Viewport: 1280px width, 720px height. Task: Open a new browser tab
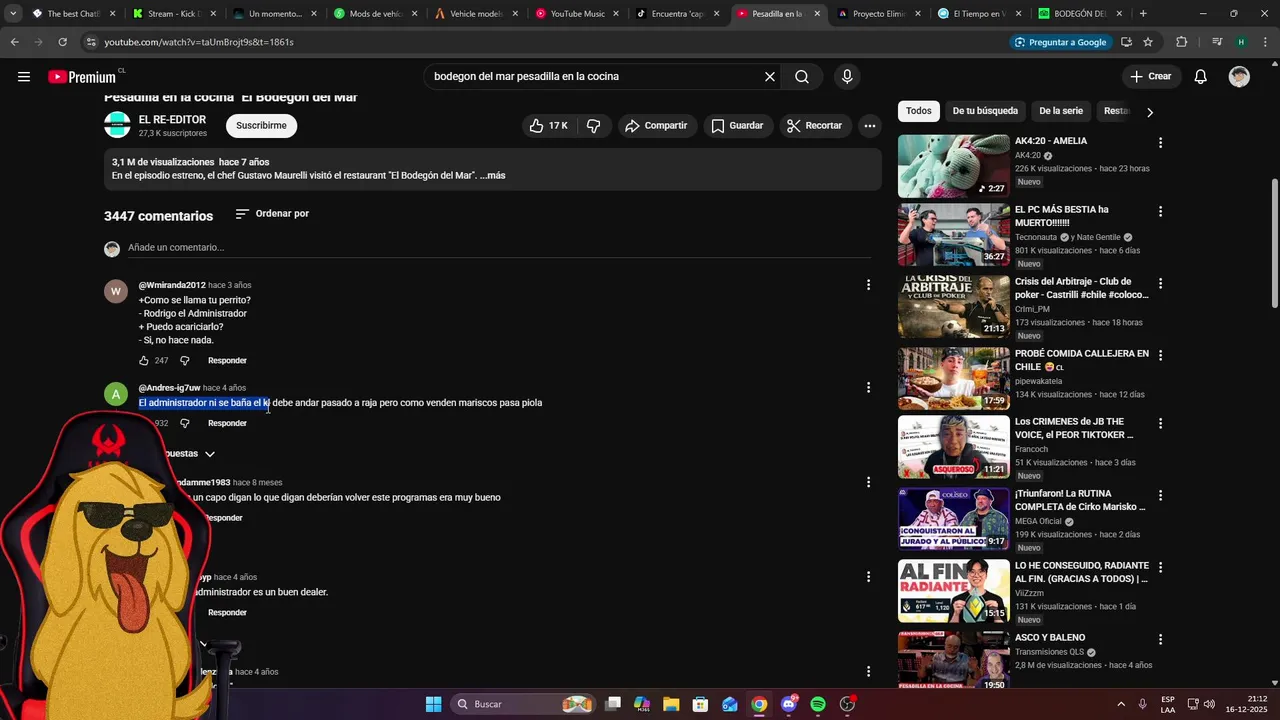coord(1143,14)
